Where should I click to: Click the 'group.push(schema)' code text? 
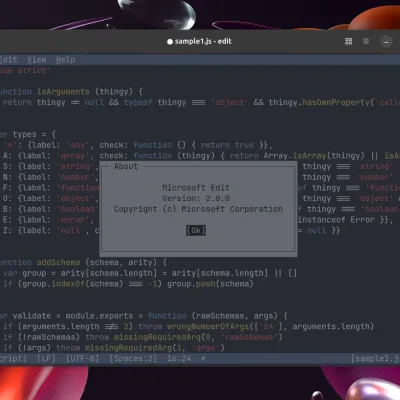click(210, 284)
